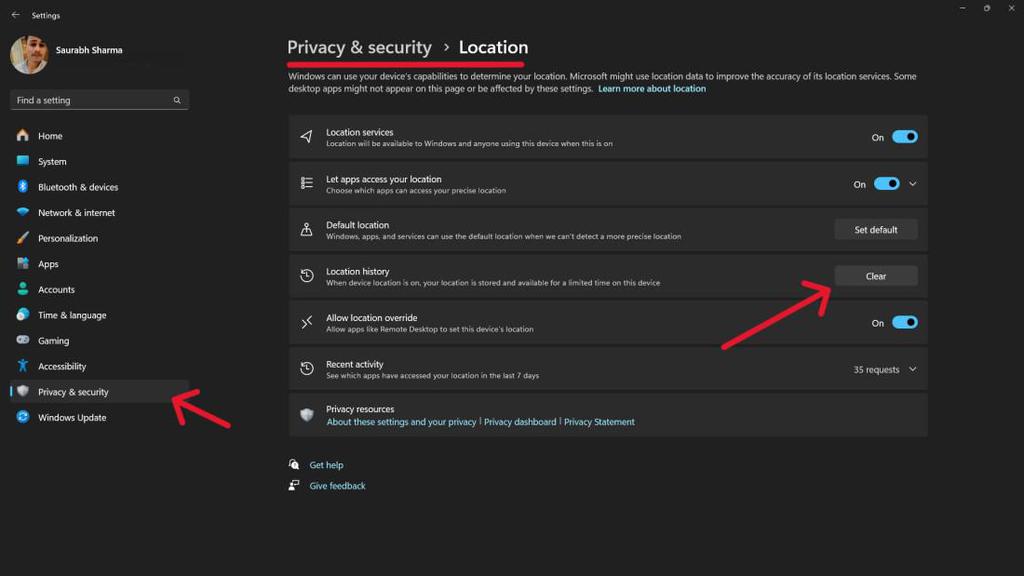This screenshot has width=1024, height=576.
Task: Expand the app location access list chevron
Action: pos(913,184)
